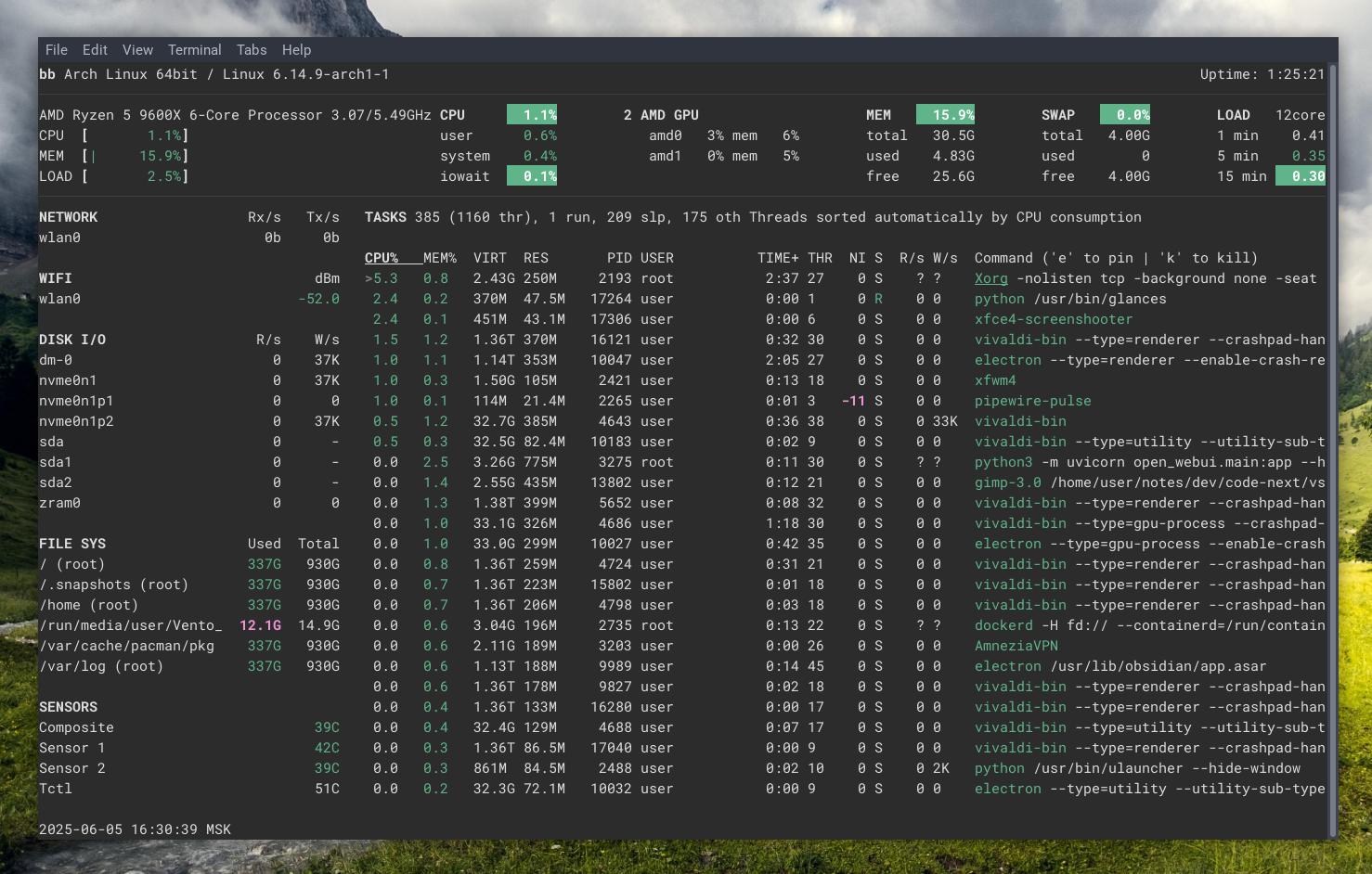
Task: Select the Xorg process row
Action: click(990, 278)
